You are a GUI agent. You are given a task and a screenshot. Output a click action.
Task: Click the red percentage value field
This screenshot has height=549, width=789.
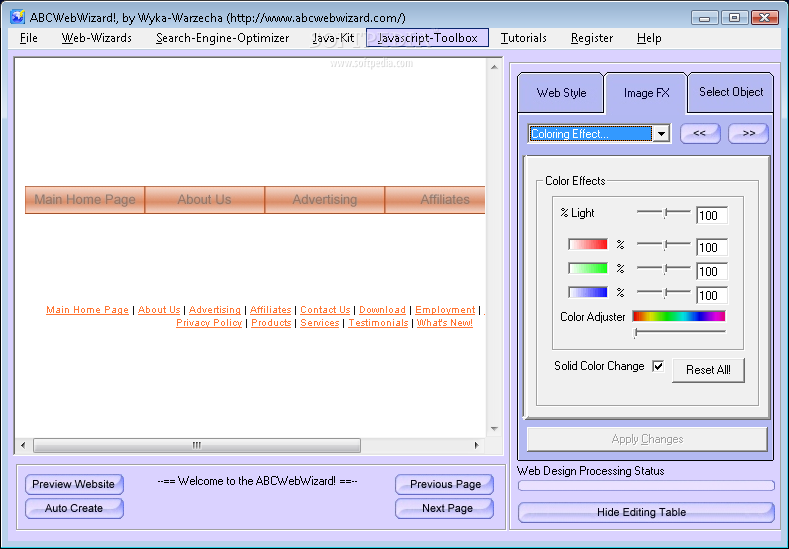pos(712,247)
